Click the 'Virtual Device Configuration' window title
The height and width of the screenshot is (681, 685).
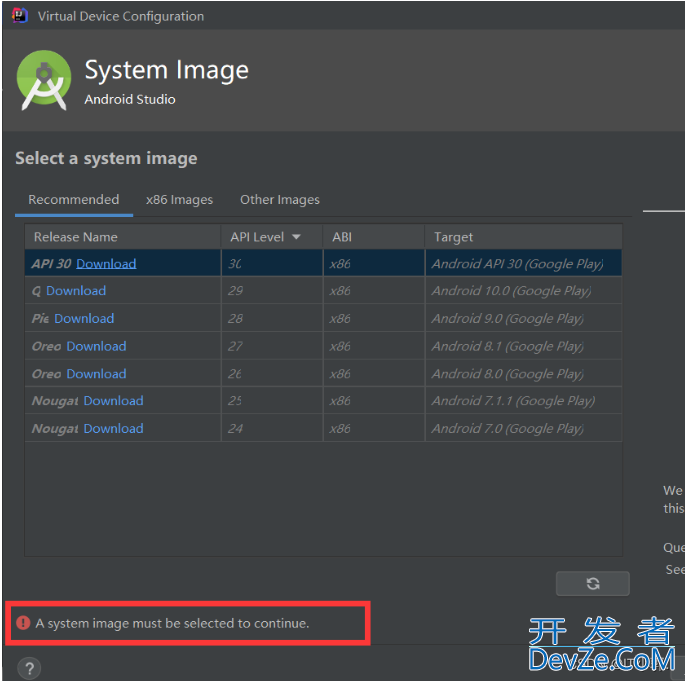coord(121,16)
